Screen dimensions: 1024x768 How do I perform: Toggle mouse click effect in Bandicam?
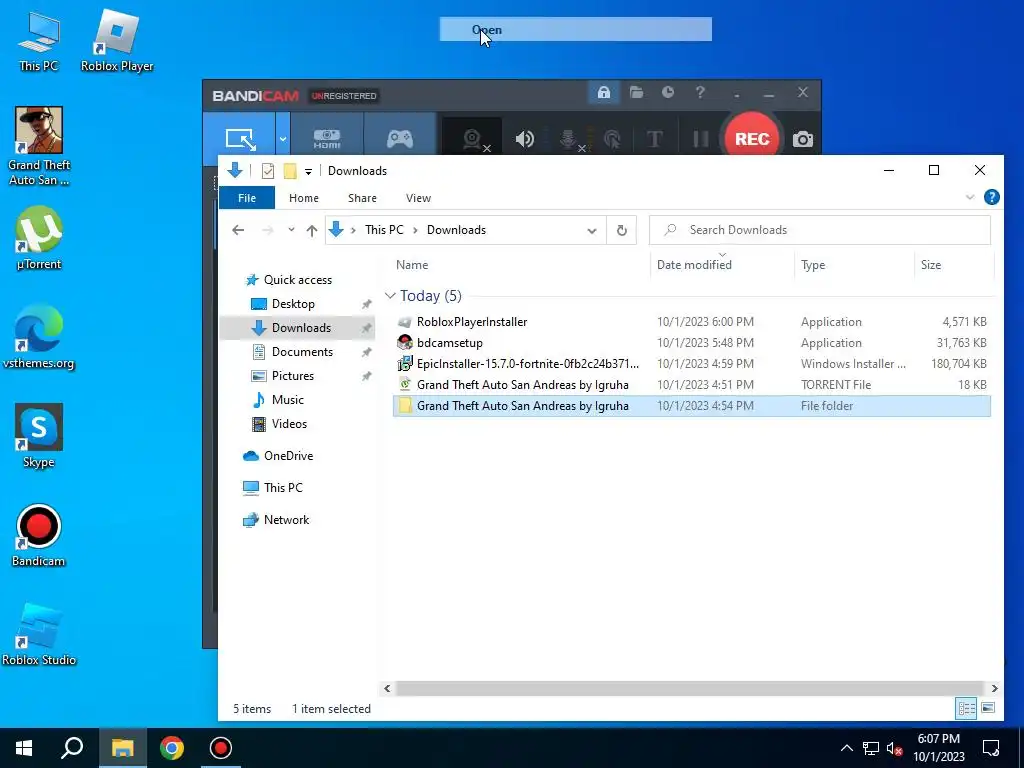pyautogui.click(x=612, y=138)
